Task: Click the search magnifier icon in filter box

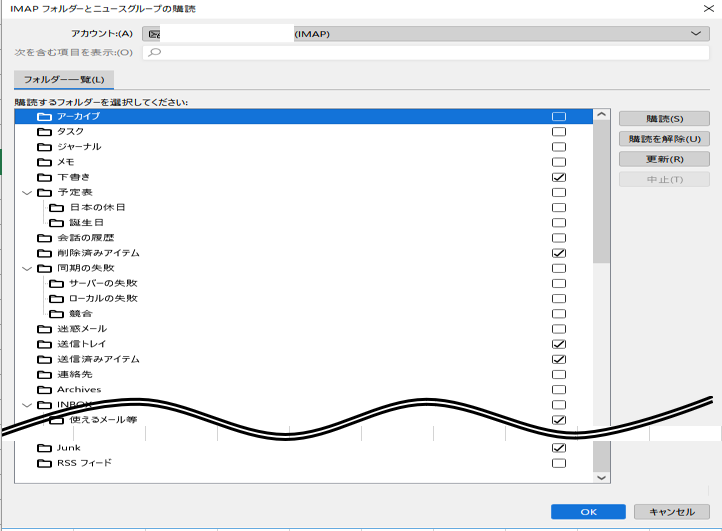Action: click(x=155, y=53)
